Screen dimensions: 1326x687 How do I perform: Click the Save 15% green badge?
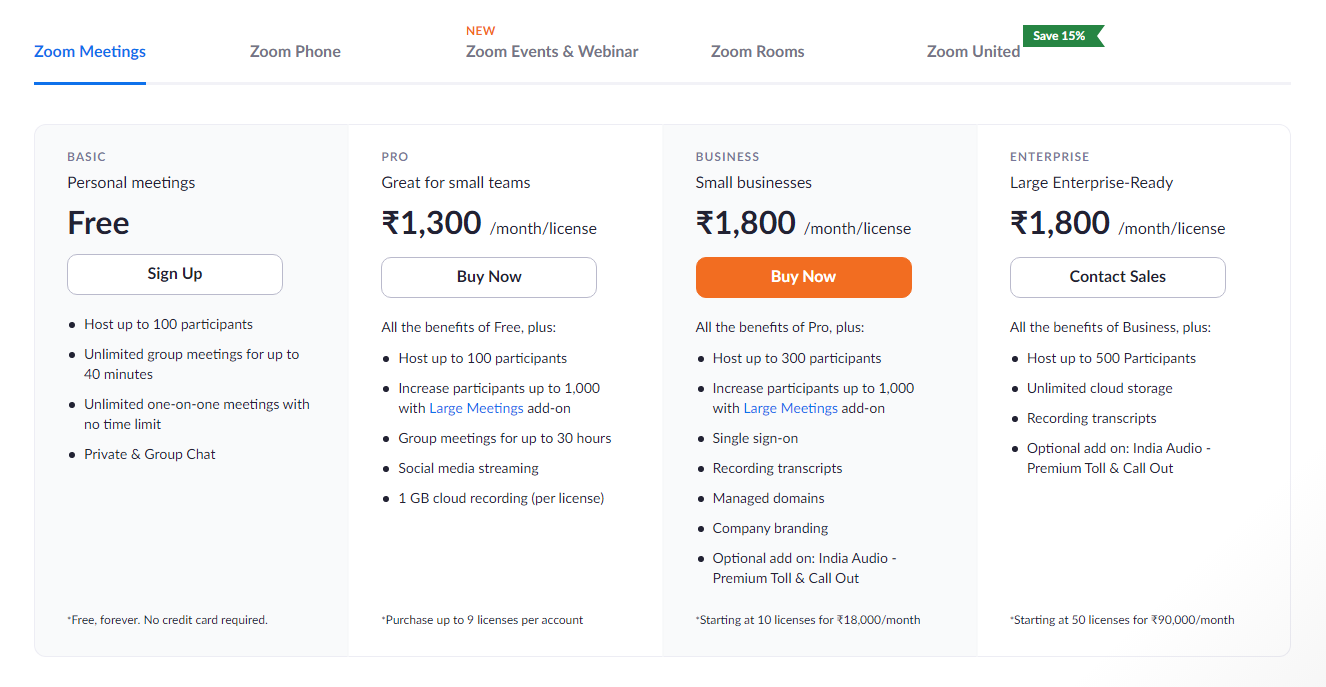pos(1062,36)
